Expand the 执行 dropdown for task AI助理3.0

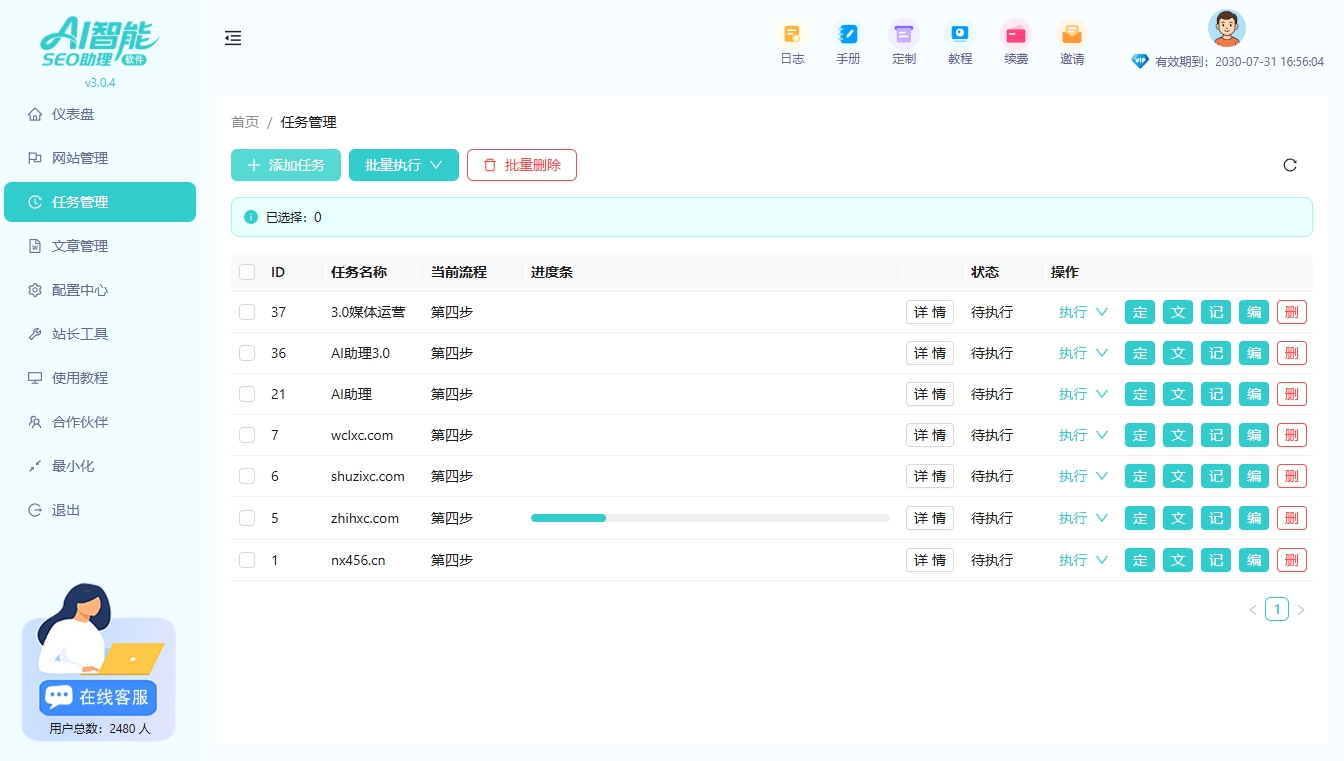click(x=1083, y=352)
